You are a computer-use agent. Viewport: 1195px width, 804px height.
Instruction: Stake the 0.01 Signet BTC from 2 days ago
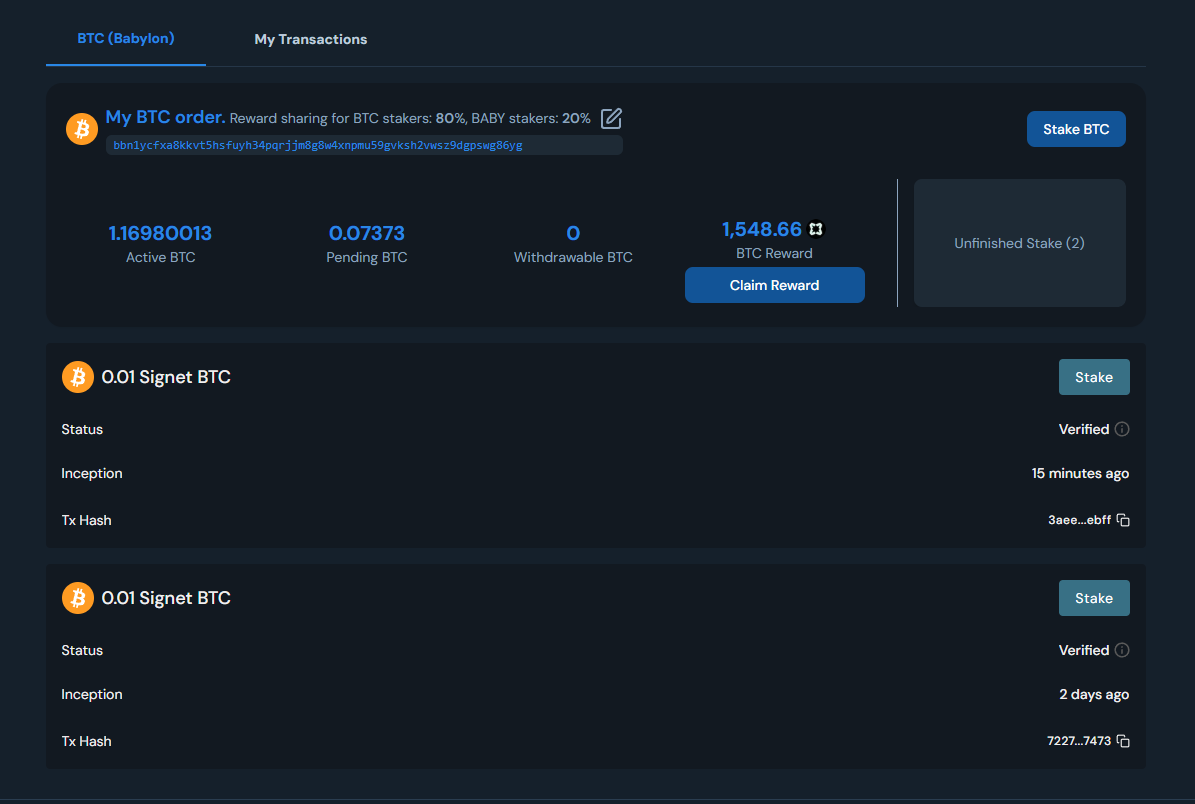(1093, 598)
